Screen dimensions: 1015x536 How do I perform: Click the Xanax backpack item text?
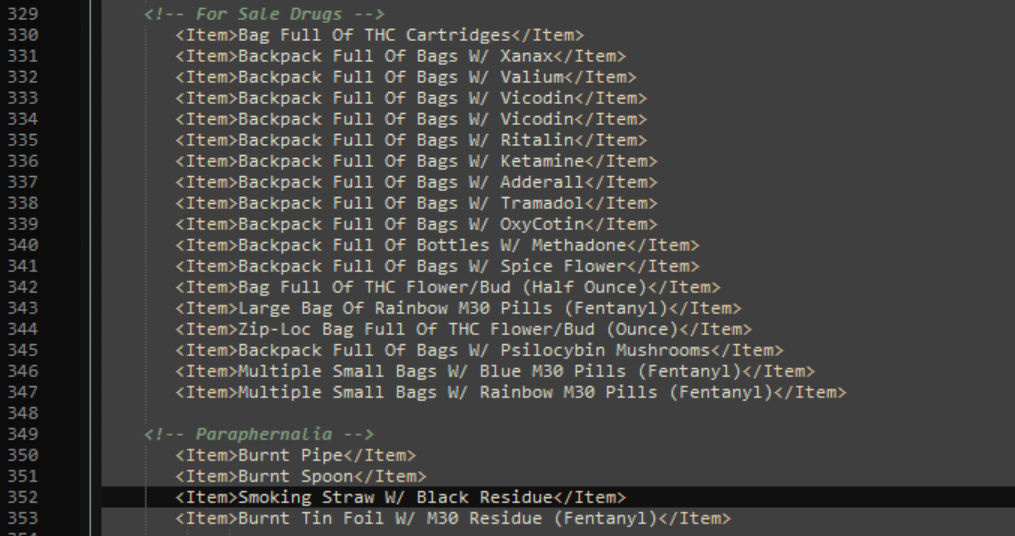coord(400,56)
